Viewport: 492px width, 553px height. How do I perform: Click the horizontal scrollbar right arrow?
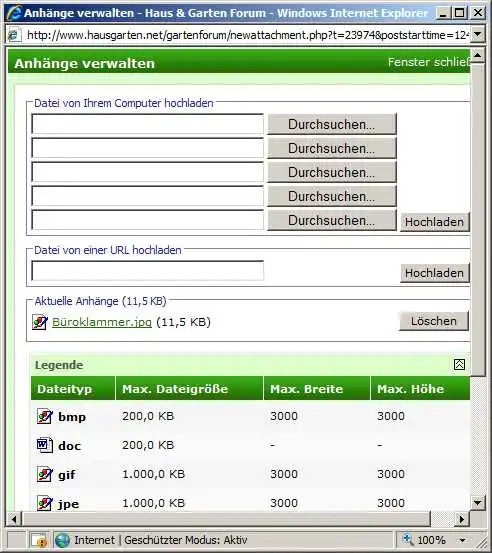click(x=462, y=519)
